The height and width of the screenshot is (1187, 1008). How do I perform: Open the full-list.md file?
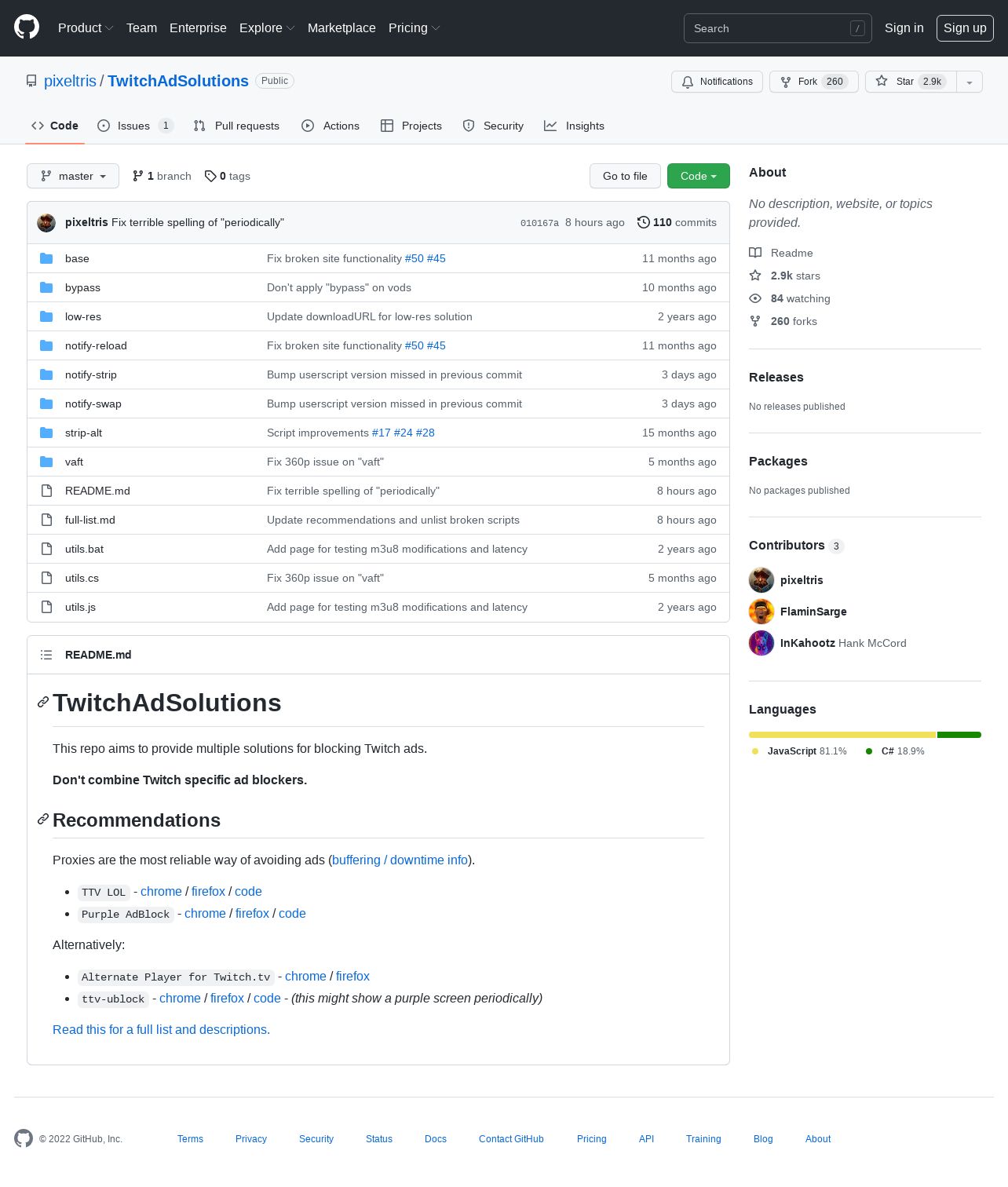point(90,520)
